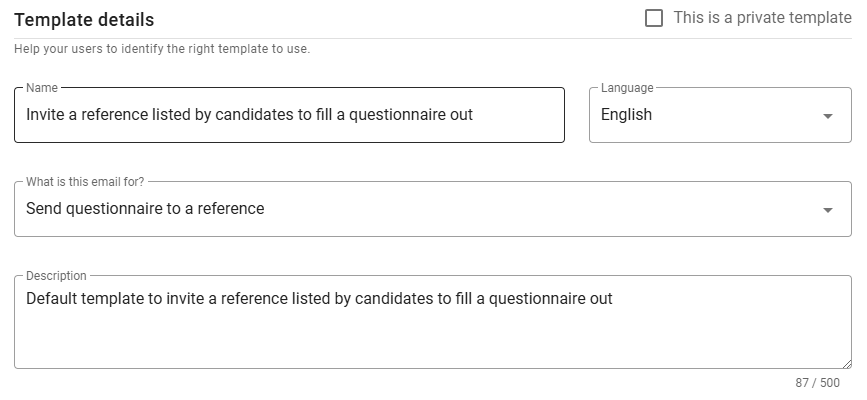The width and height of the screenshot is (867, 400).
Task: Click the "What is this email for?" label
Action: click(85, 182)
